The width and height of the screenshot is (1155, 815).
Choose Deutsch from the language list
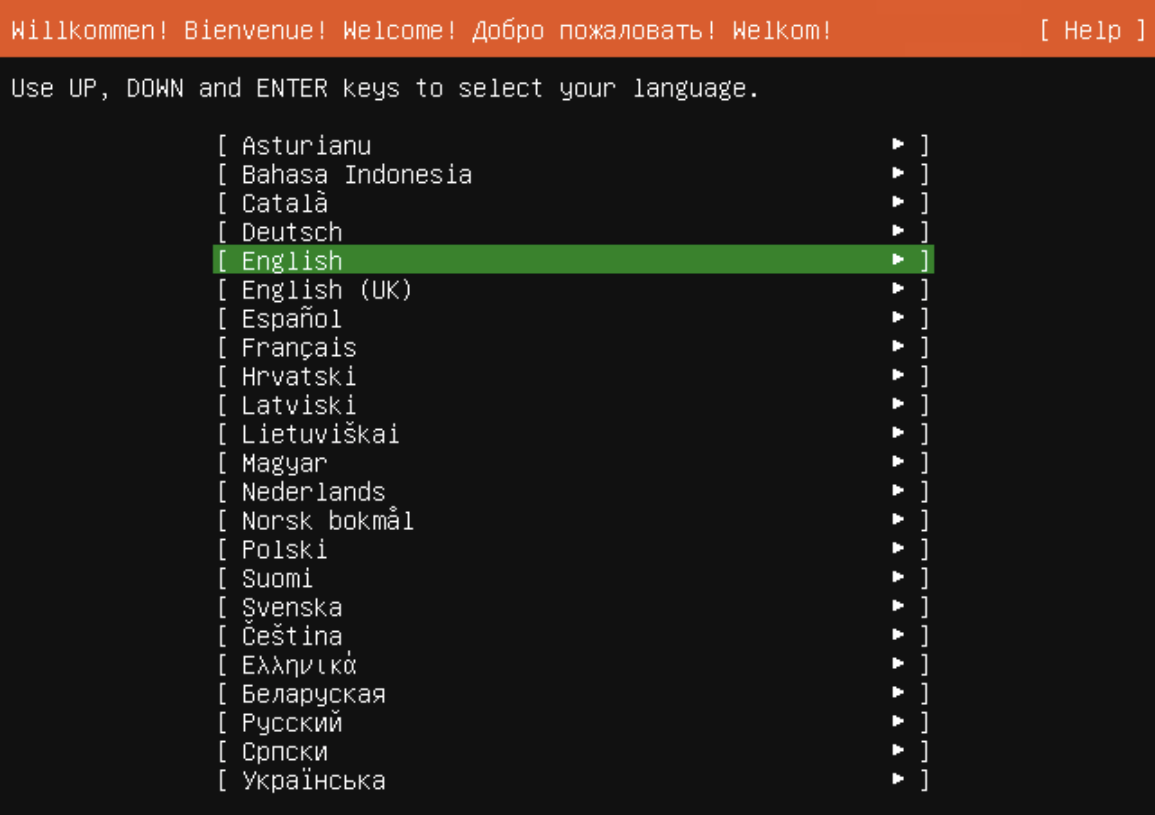[290, 232]
